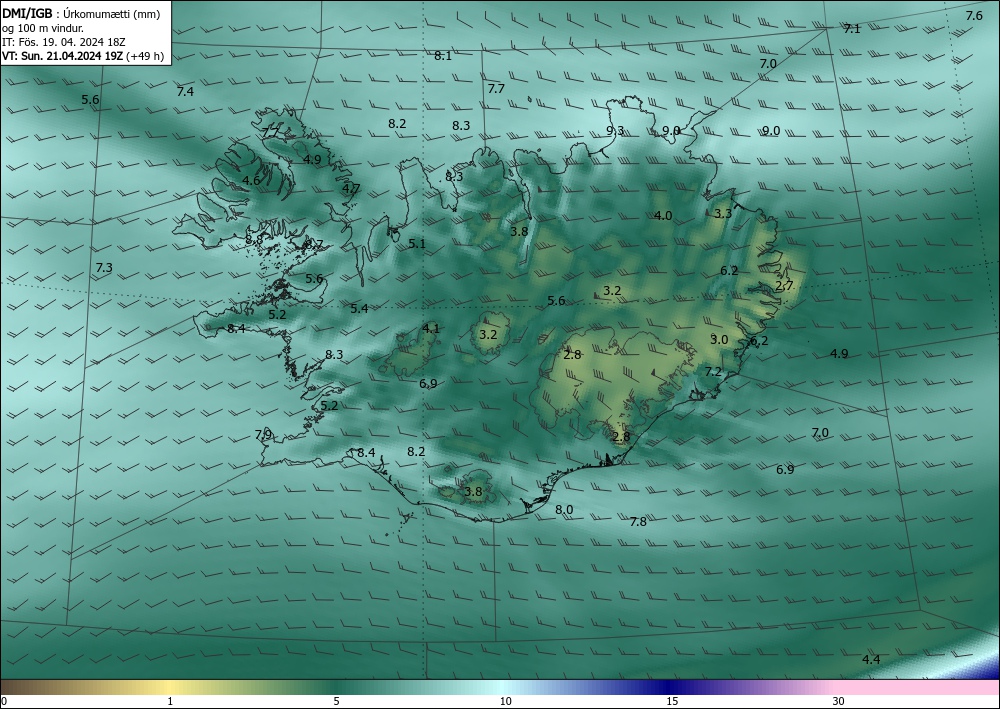Image resolution: width=1000 pixels, height=709 pixels.
Task: Click the map value 8.0 off south coast
Action: point(564,510)
